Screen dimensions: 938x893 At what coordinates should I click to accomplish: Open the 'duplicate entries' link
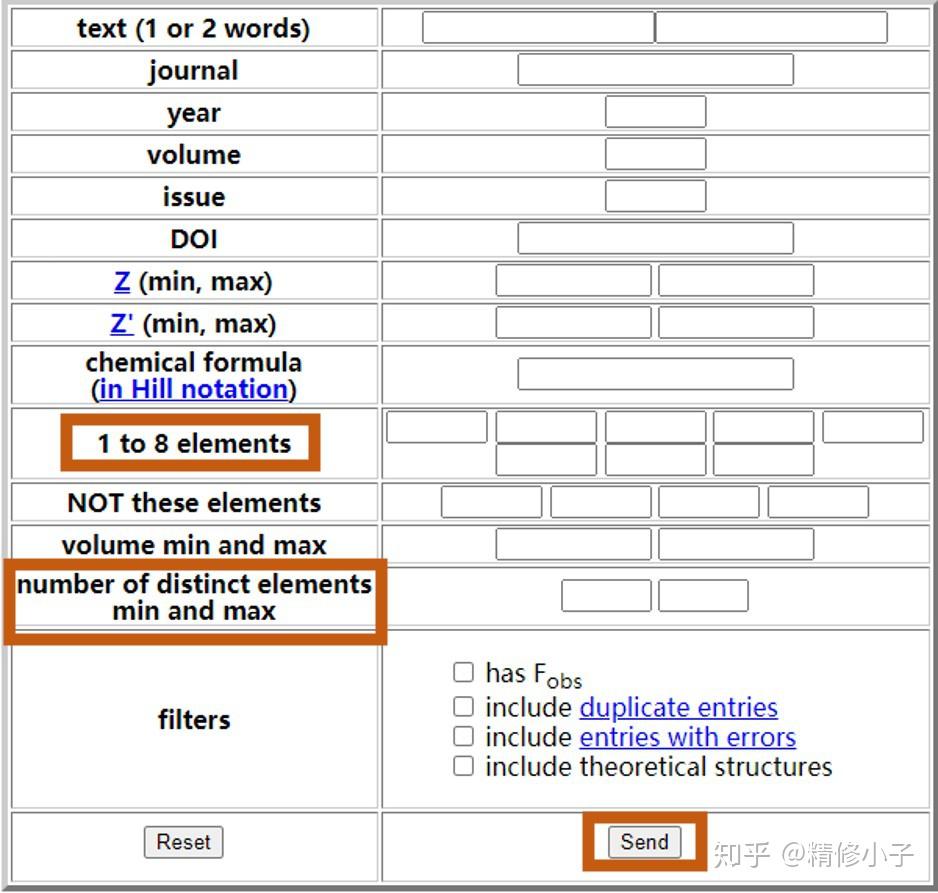(x=678, y=707)
